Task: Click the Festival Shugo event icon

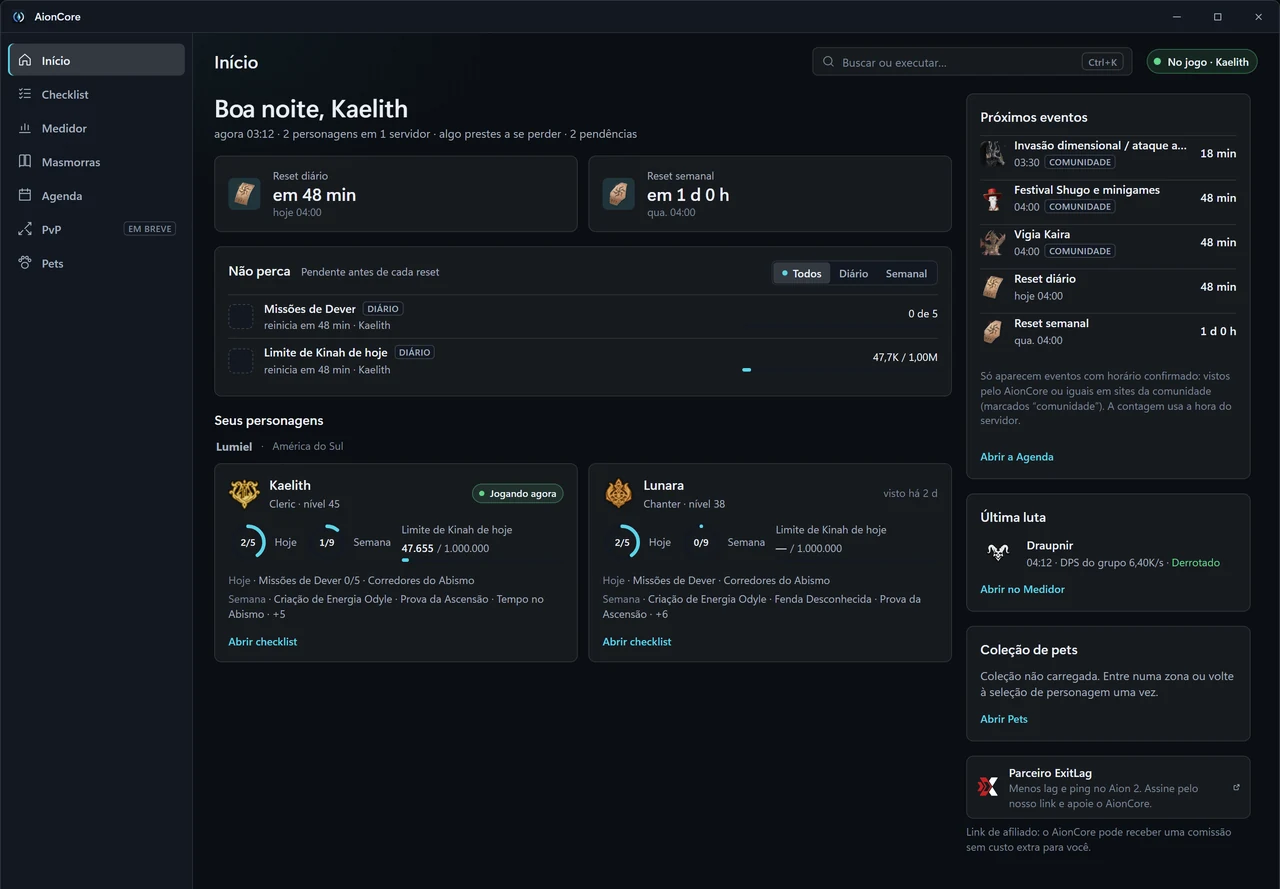Action: [992, 198]
